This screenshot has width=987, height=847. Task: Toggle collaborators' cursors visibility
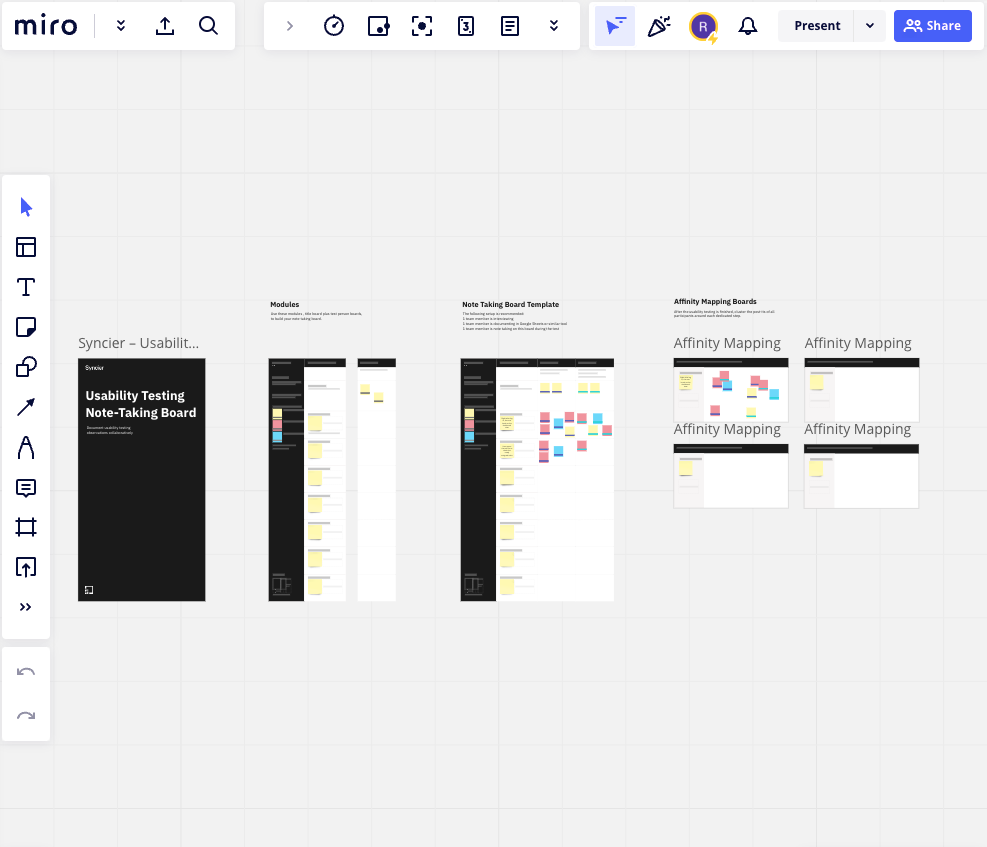[x=614, y=25]
